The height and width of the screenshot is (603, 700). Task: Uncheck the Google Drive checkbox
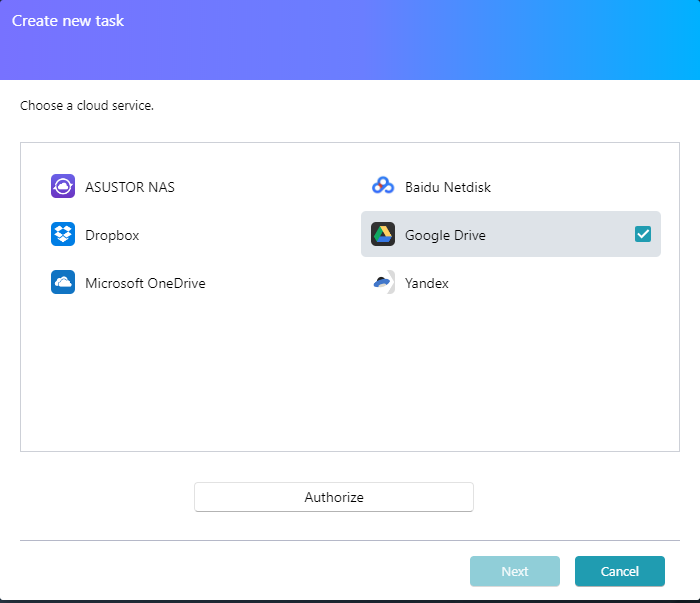click(x=643, y=234)
